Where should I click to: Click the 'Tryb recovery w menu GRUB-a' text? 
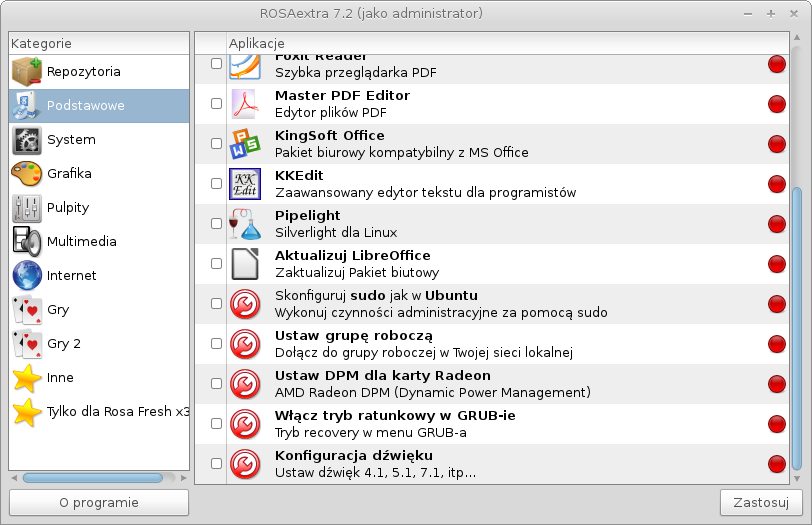click(371, 432)
